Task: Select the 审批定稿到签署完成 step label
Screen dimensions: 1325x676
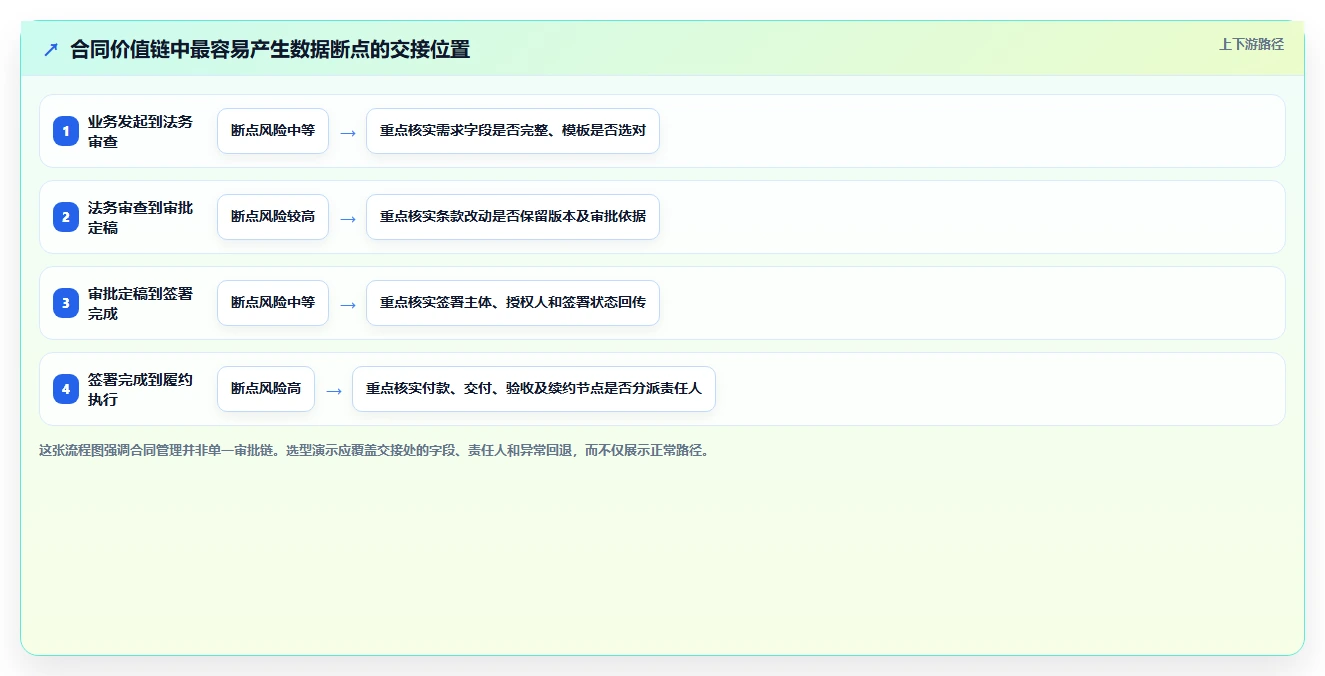Action: (141, 303)
